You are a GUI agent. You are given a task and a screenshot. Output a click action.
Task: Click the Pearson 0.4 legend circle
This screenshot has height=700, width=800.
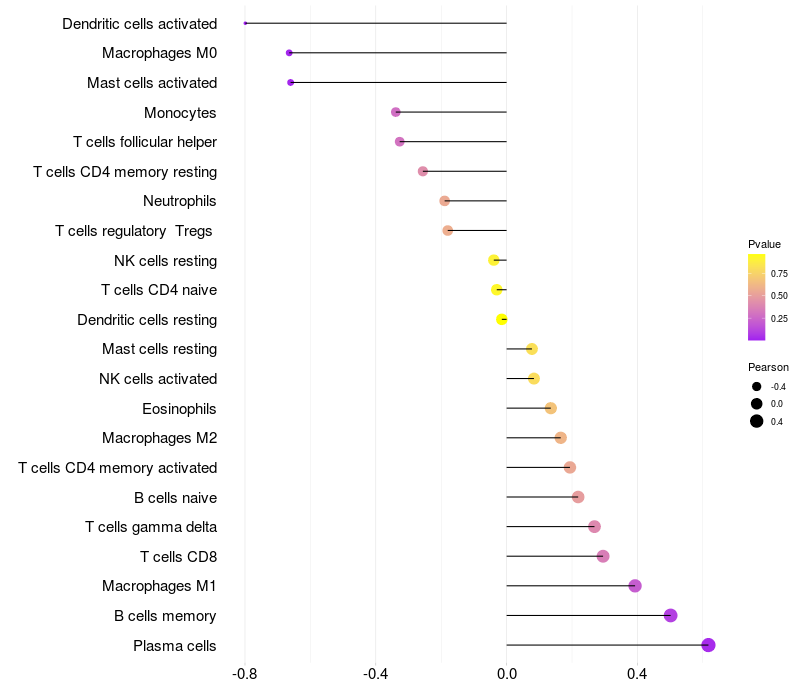click(x=757, y=421)
